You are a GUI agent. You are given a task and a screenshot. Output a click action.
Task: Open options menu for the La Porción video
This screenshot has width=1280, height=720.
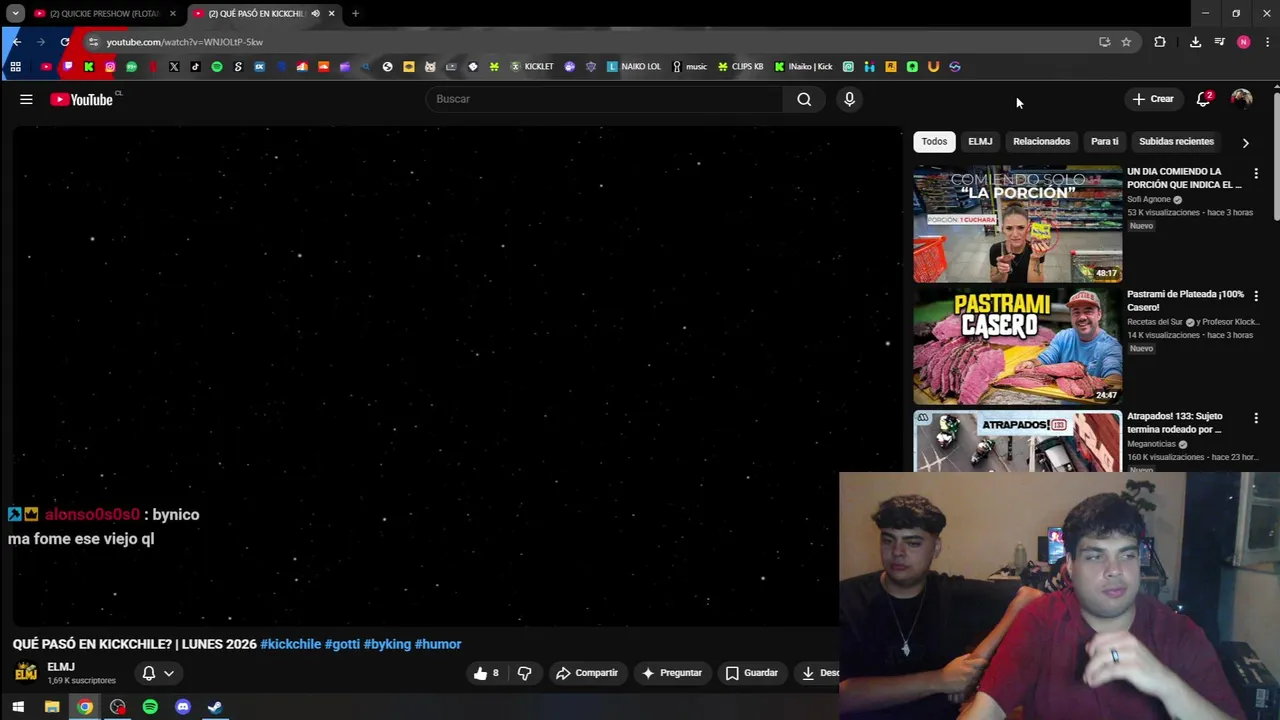click(1256, 174)
